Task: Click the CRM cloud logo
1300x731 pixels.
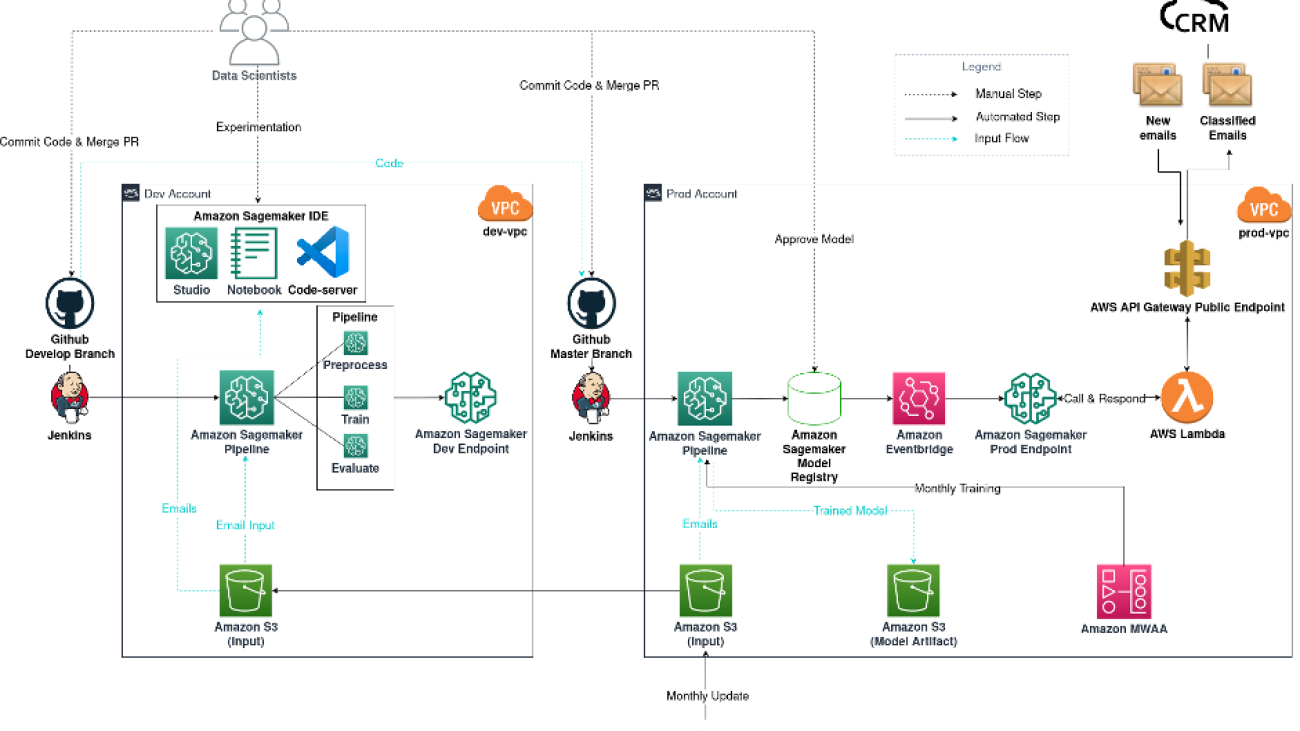Action: pos(1194,17)
